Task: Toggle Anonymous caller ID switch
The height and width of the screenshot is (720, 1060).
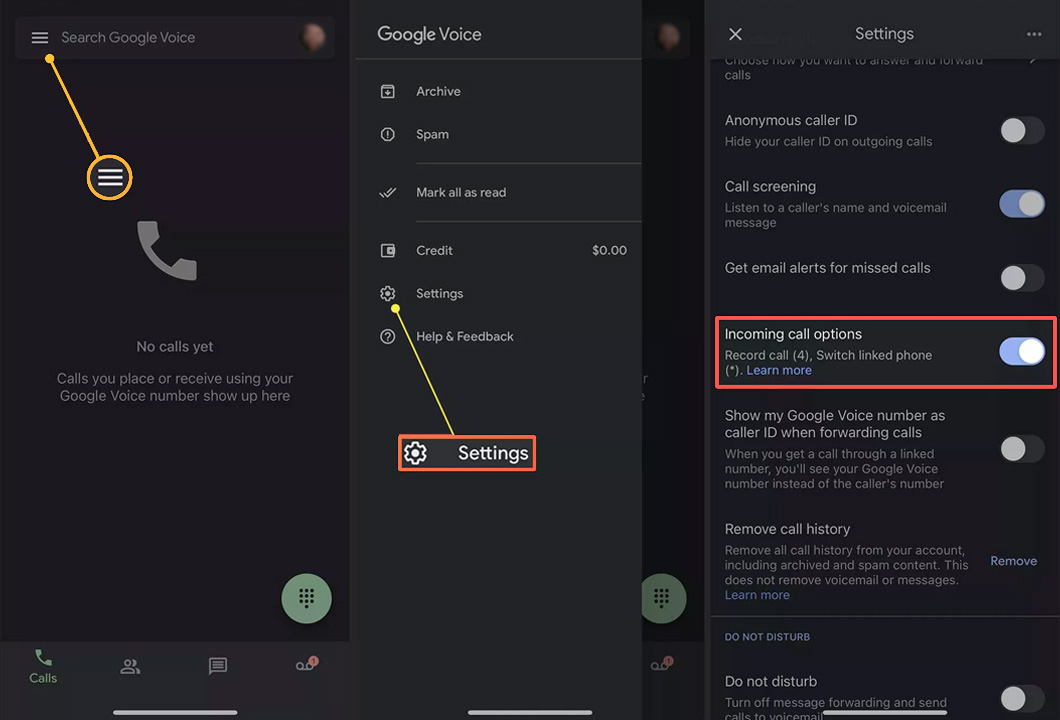Action: click(x=1021, y=130)
